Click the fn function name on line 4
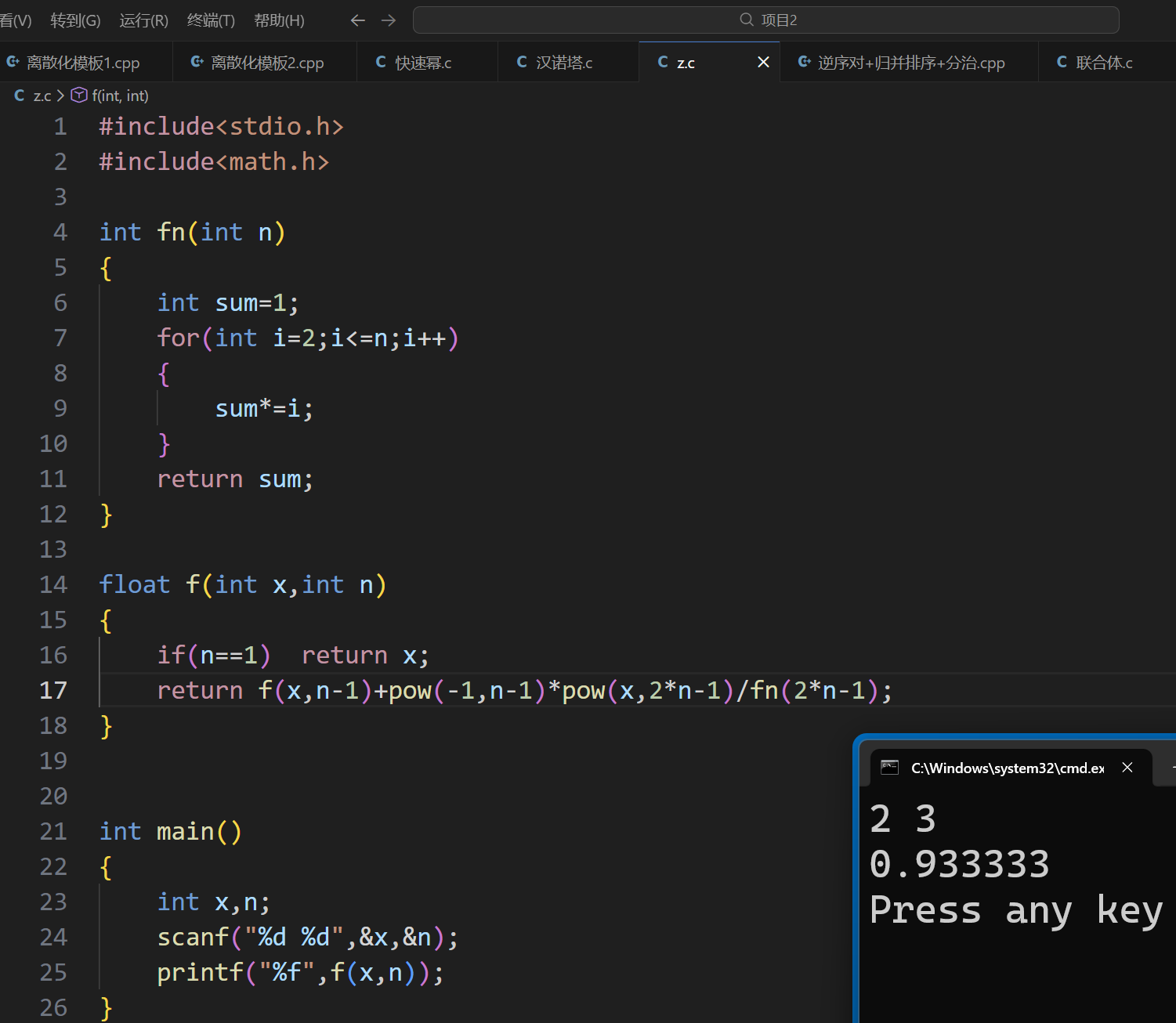Viewport: 1176px width, 1023px height. [171, 232]
